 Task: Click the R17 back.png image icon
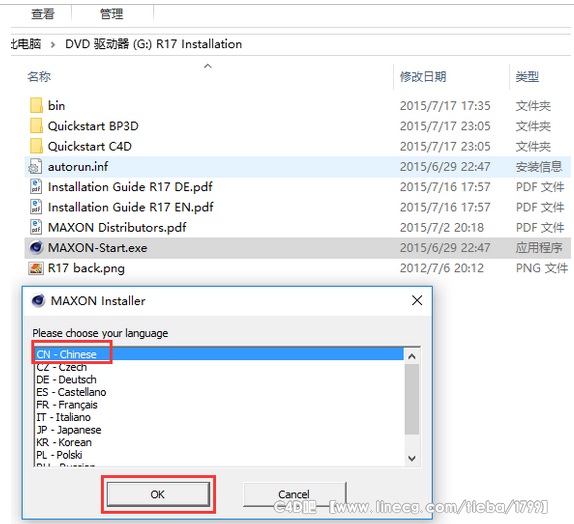click(x=36, y=268)
